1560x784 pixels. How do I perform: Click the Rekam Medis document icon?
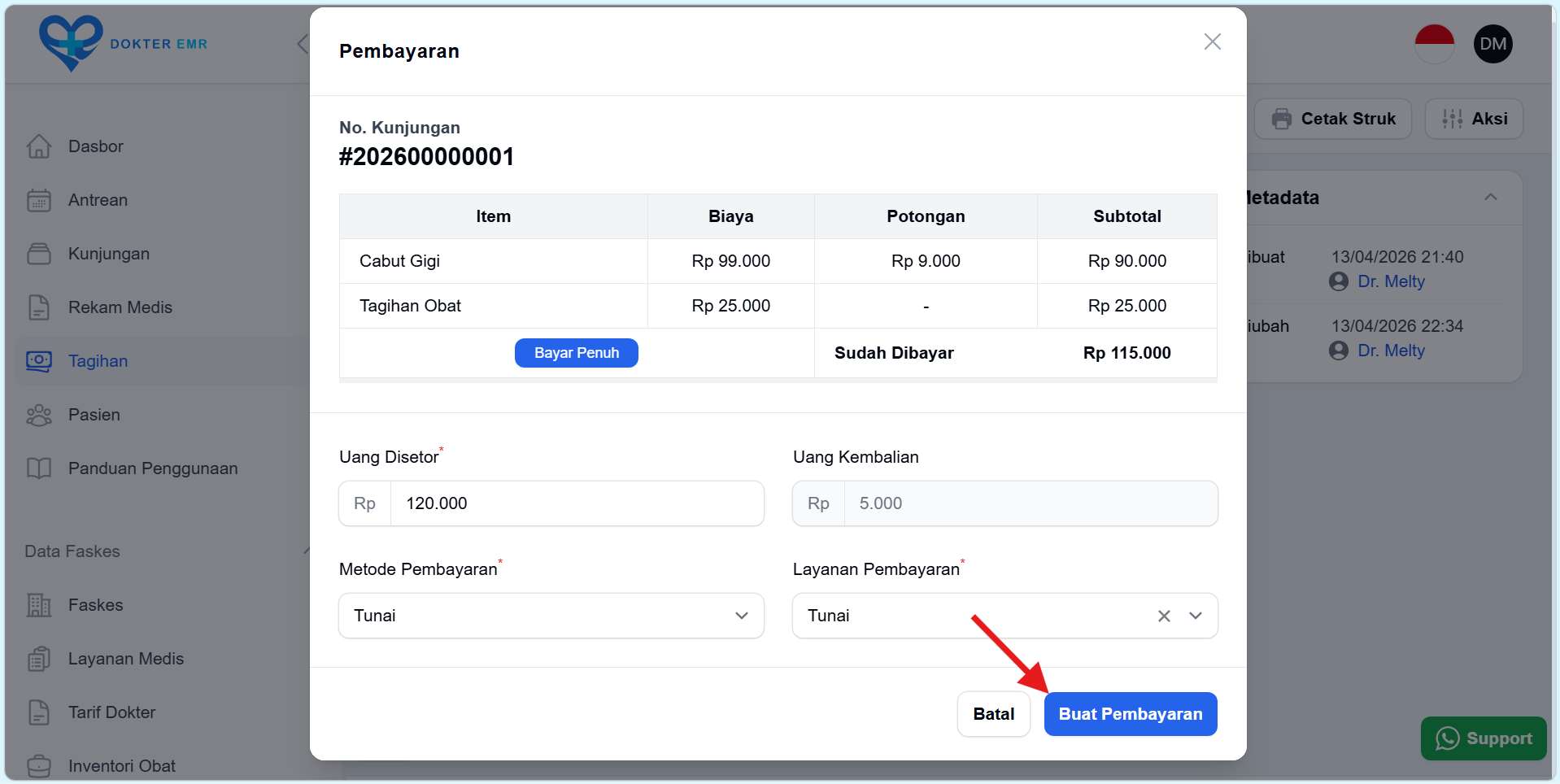[x=39, y=307]
